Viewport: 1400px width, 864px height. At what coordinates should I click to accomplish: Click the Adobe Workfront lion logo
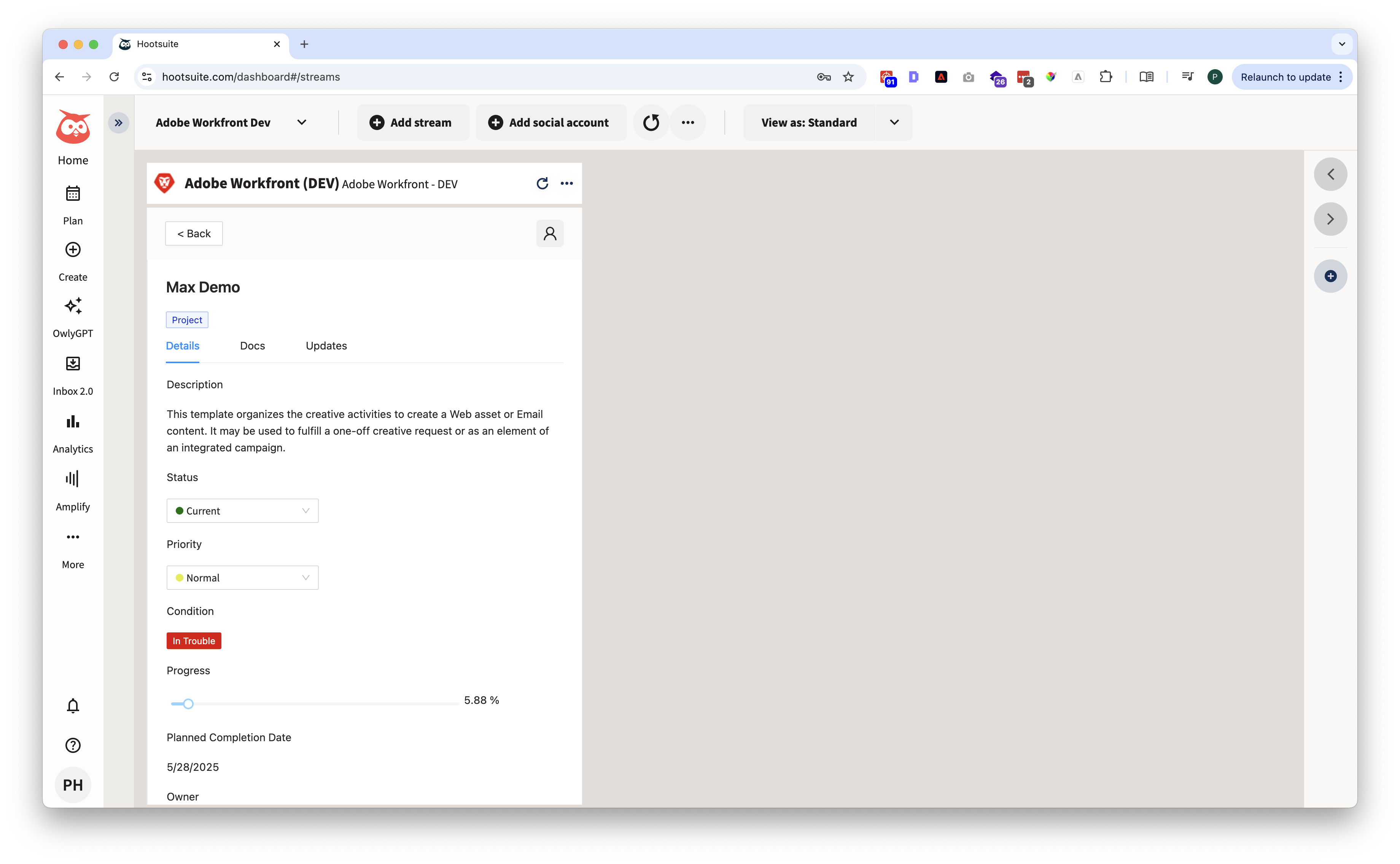[165, 183]
